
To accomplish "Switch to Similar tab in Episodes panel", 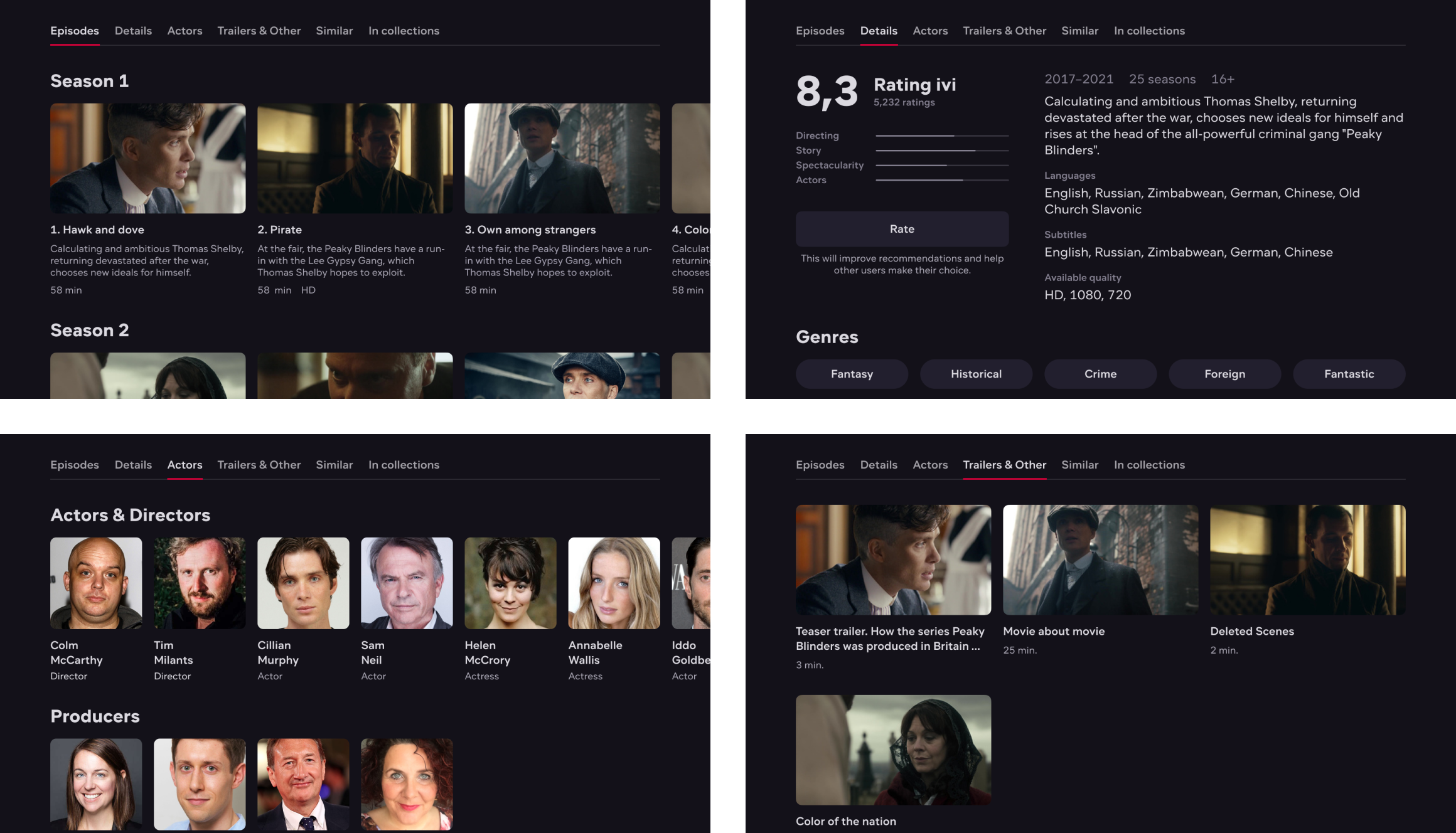I will coord(334,31).
